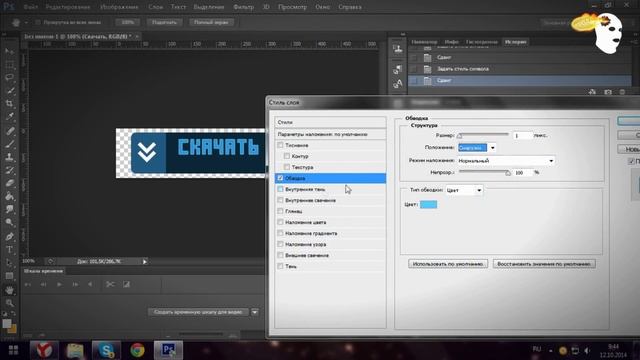Enable the Тень checkbox

click(x=280, y=266)
